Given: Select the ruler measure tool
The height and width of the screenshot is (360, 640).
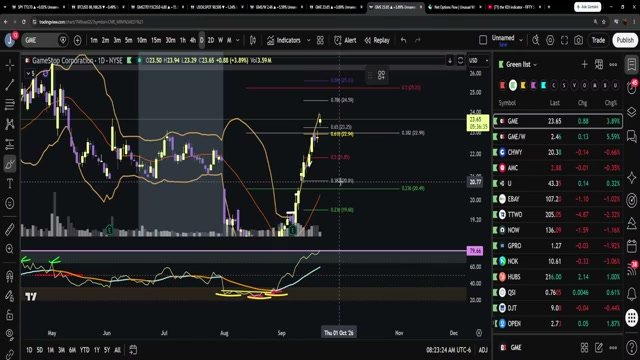Looking at the screenshot, I should tap(10, 229).
